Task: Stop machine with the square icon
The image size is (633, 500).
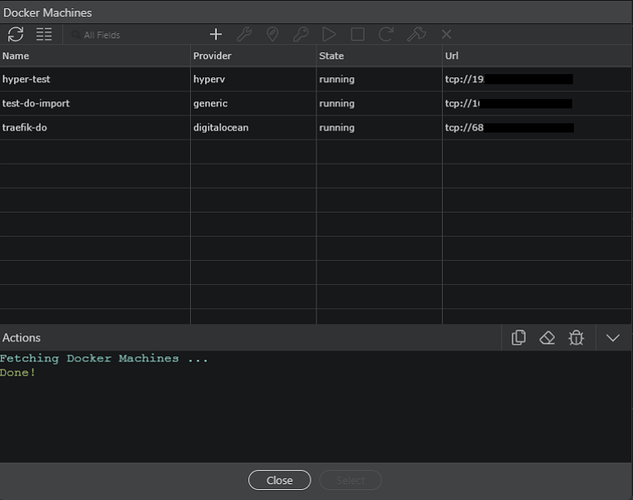Action: pyautogui.click(x=358, y=34)
